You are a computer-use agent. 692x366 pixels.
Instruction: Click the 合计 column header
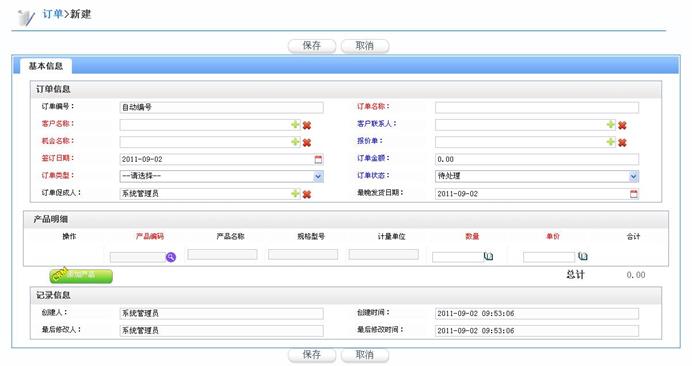pos(633,237)
